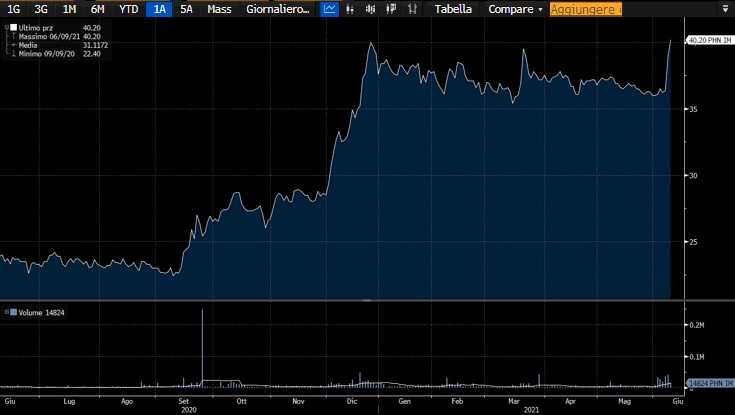The height and width of the screenshot is (415, 735).
Task: Click the Ultimo prz 40.20 value
Action: point(91,28)
